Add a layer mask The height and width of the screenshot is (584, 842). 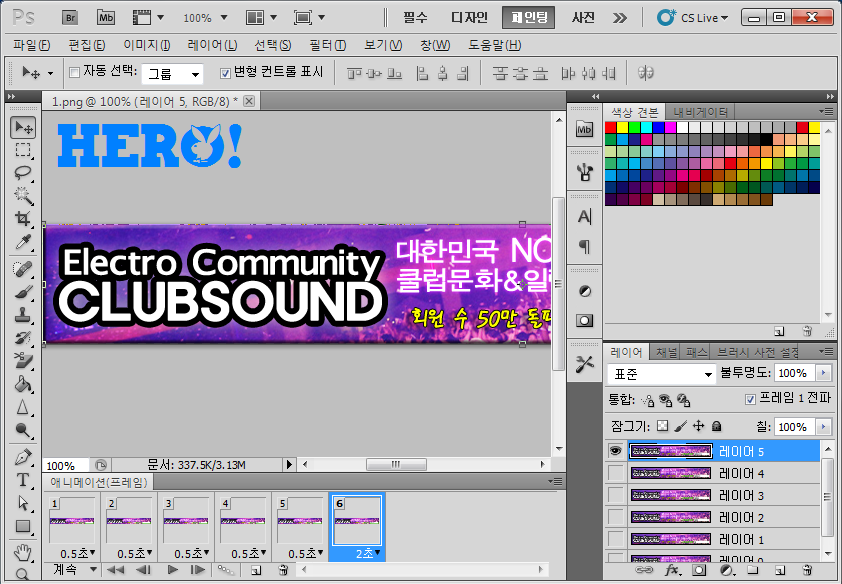(699, 570)
